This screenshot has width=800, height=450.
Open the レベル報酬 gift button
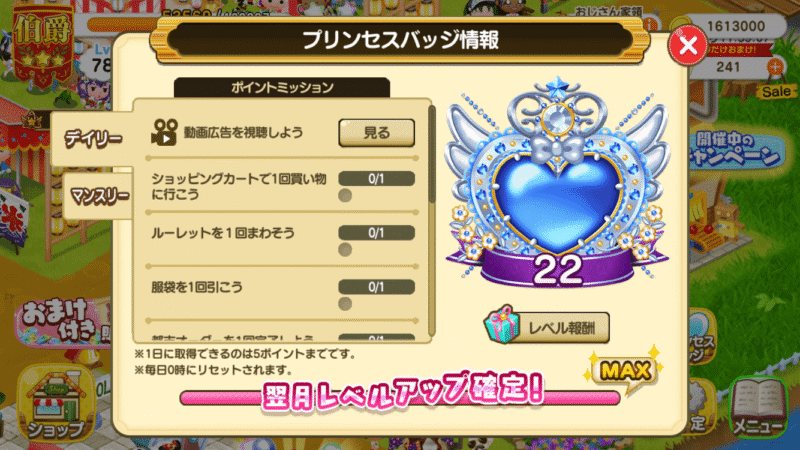point(547,327)
